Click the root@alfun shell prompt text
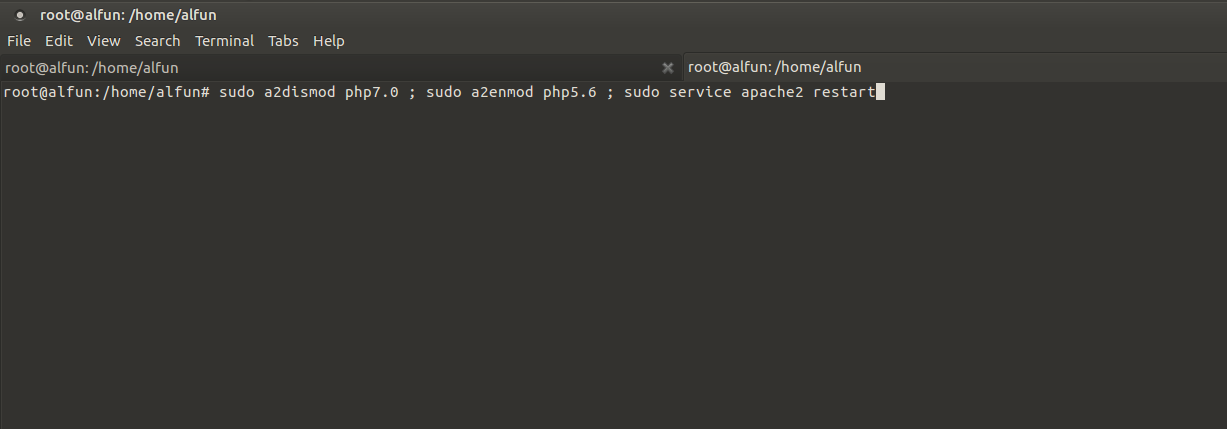1227x429 pixels. tap(106, 93)
